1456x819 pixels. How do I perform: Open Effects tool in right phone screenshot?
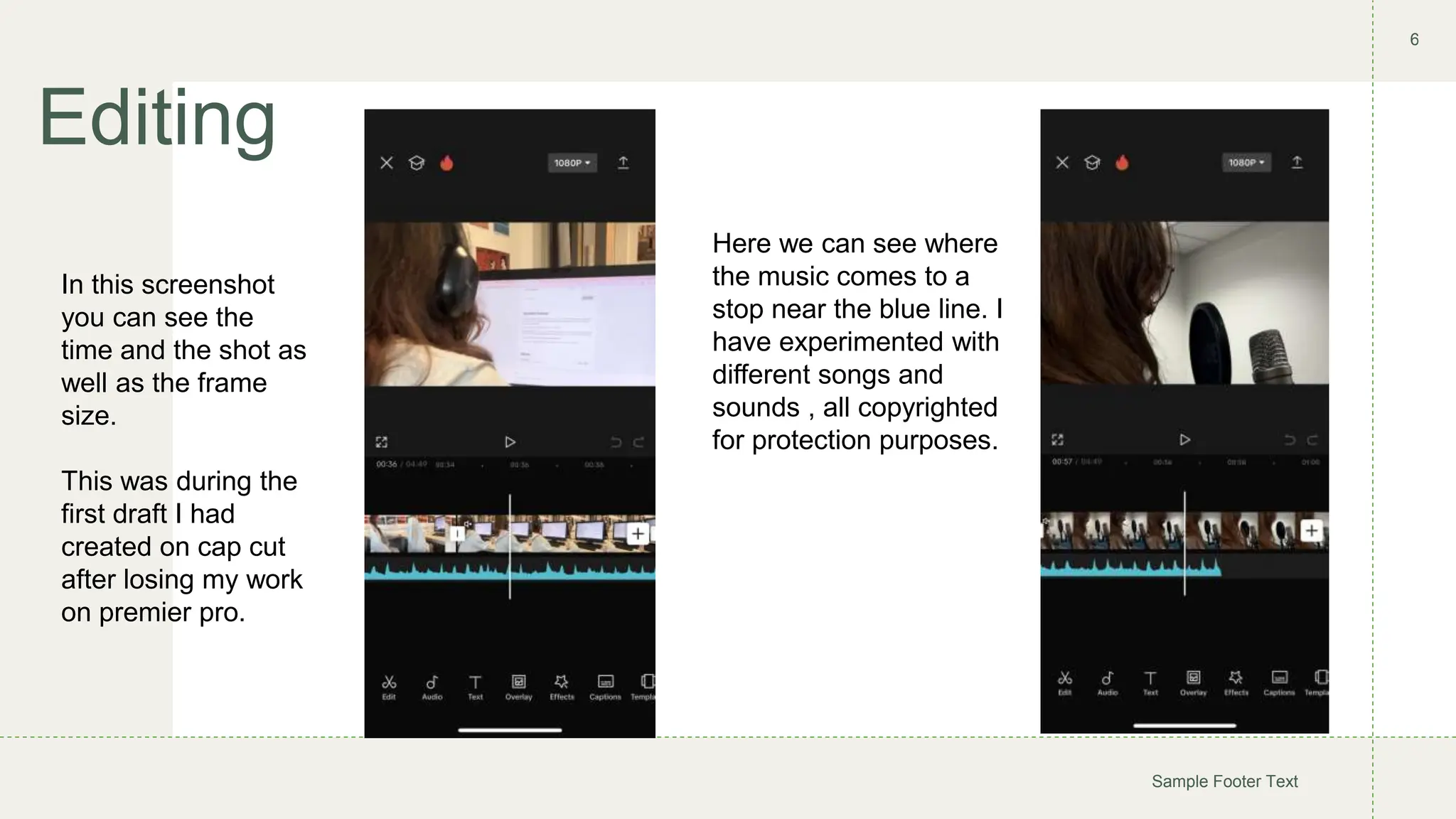tap(1236, 681)
